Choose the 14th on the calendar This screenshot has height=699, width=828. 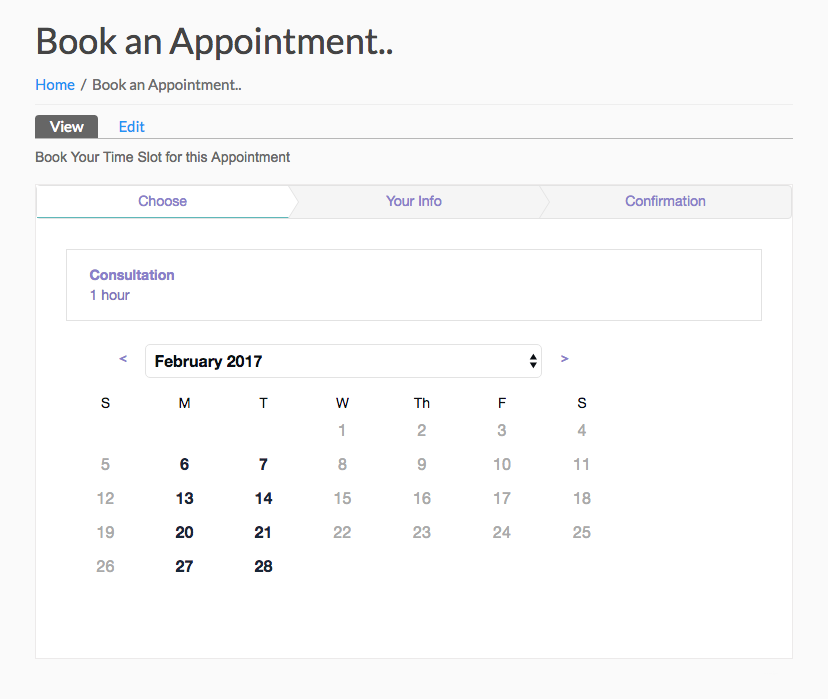point(263,498)
